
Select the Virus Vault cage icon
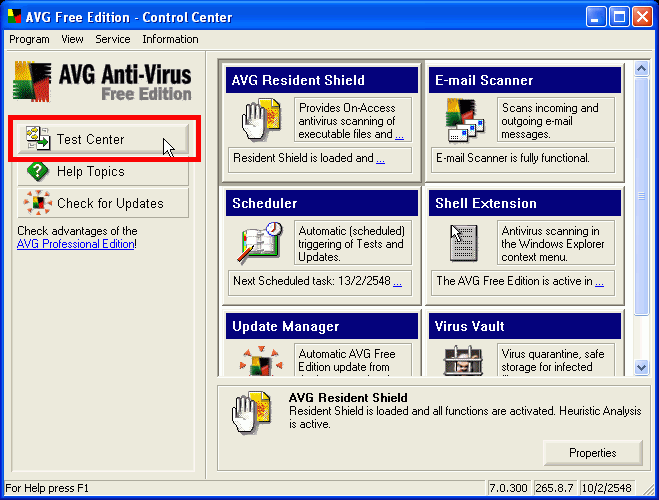coord(464,361)
